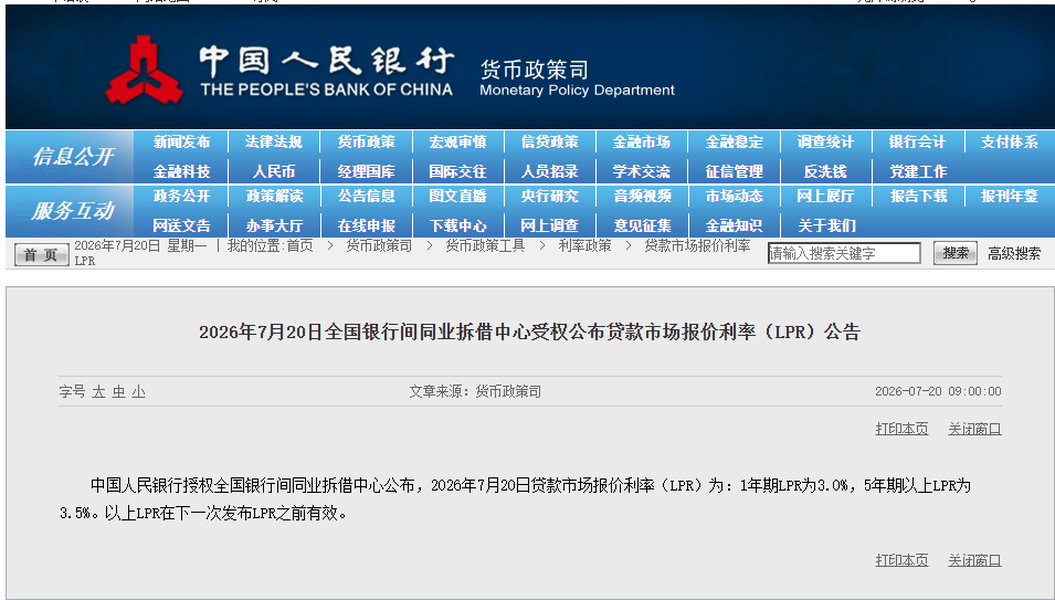Click the 首页 home button
The image size is (1055, 600).
point(41,254)
